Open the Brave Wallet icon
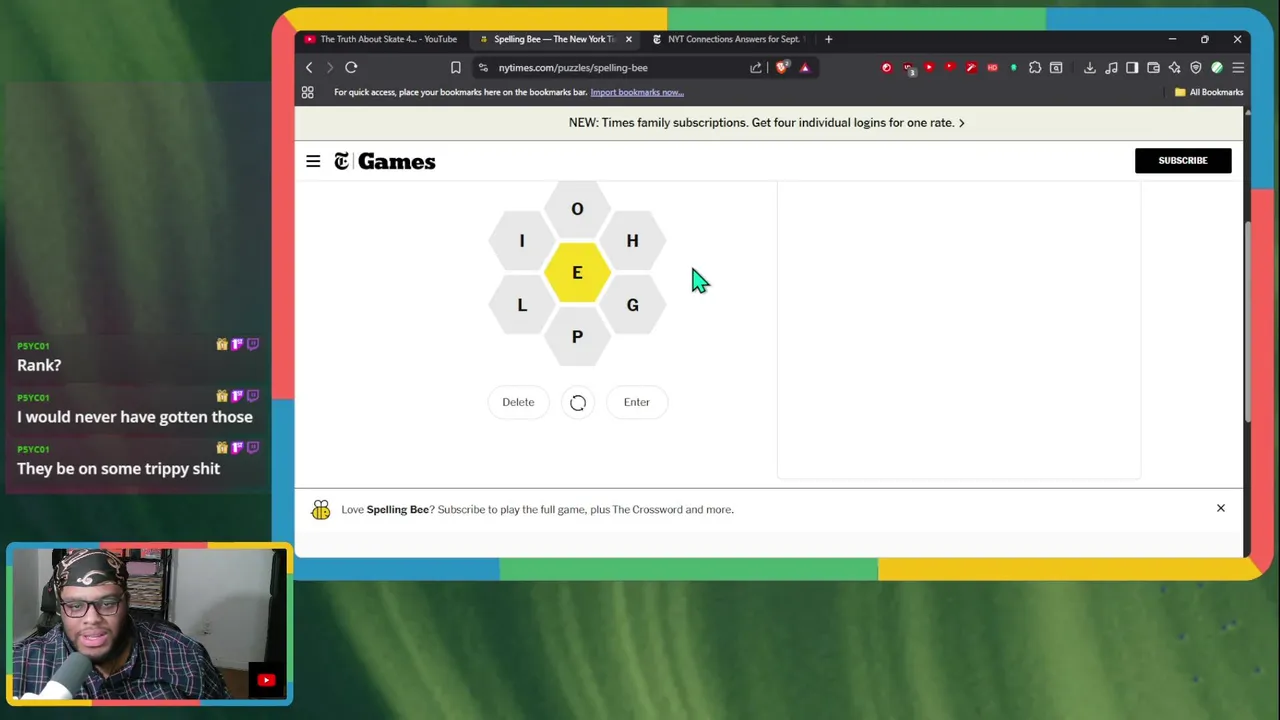Viewport: 1280px width, 720px height. [1153, 67]
